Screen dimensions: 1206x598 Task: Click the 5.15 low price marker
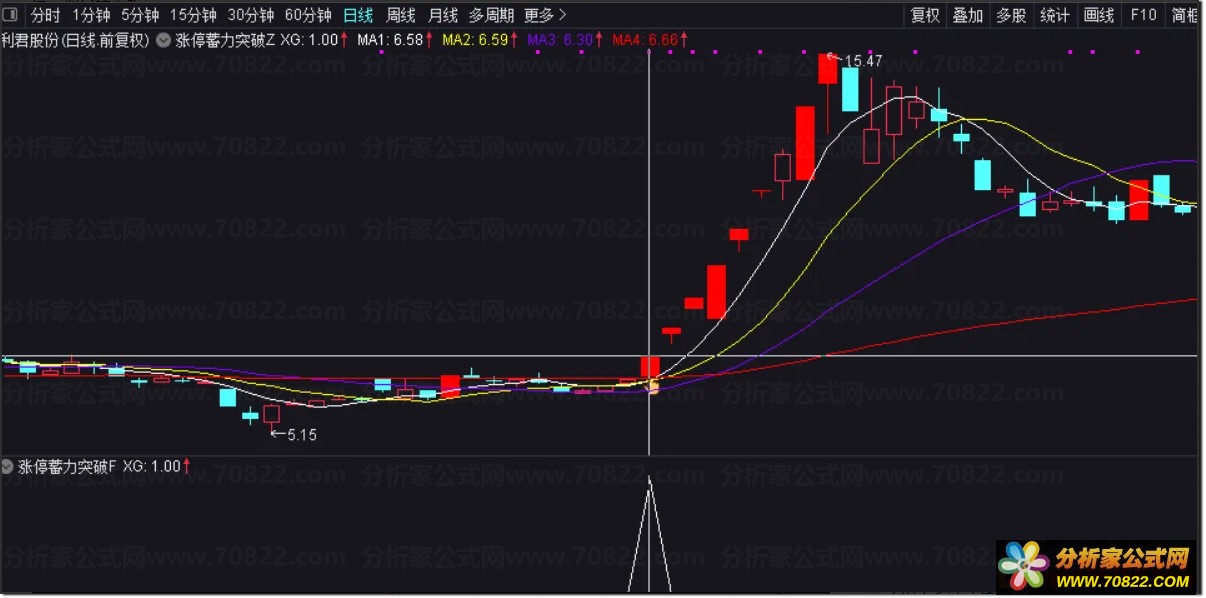pos(302,435)
